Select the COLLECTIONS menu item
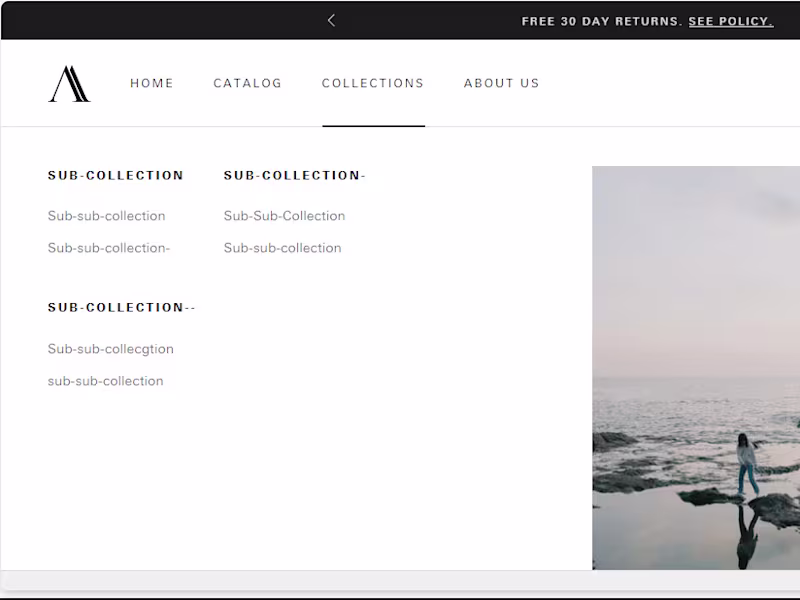 pyautogui.click(x=373, y=83)
